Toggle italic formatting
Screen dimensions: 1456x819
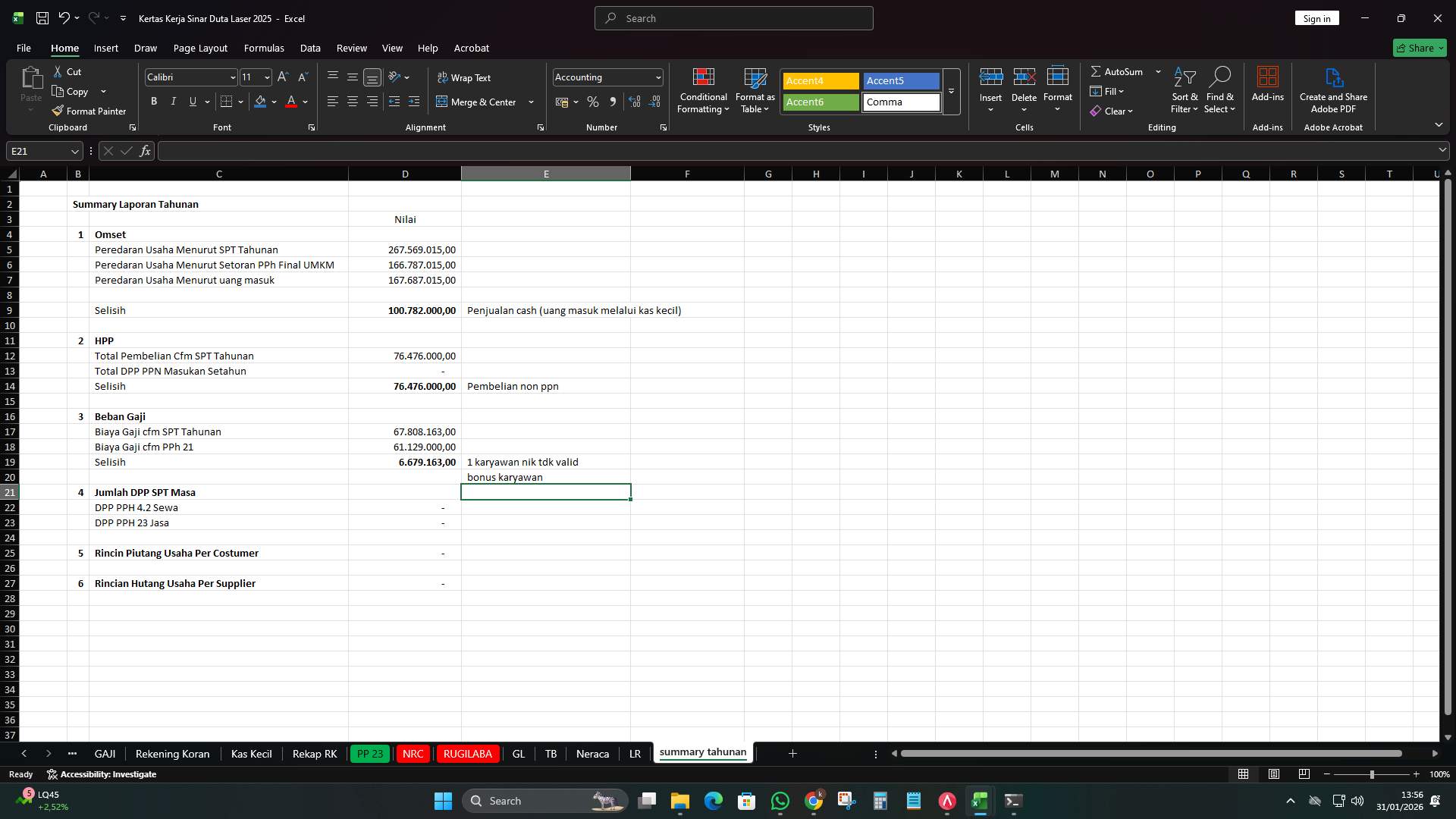tap(173, 101)
